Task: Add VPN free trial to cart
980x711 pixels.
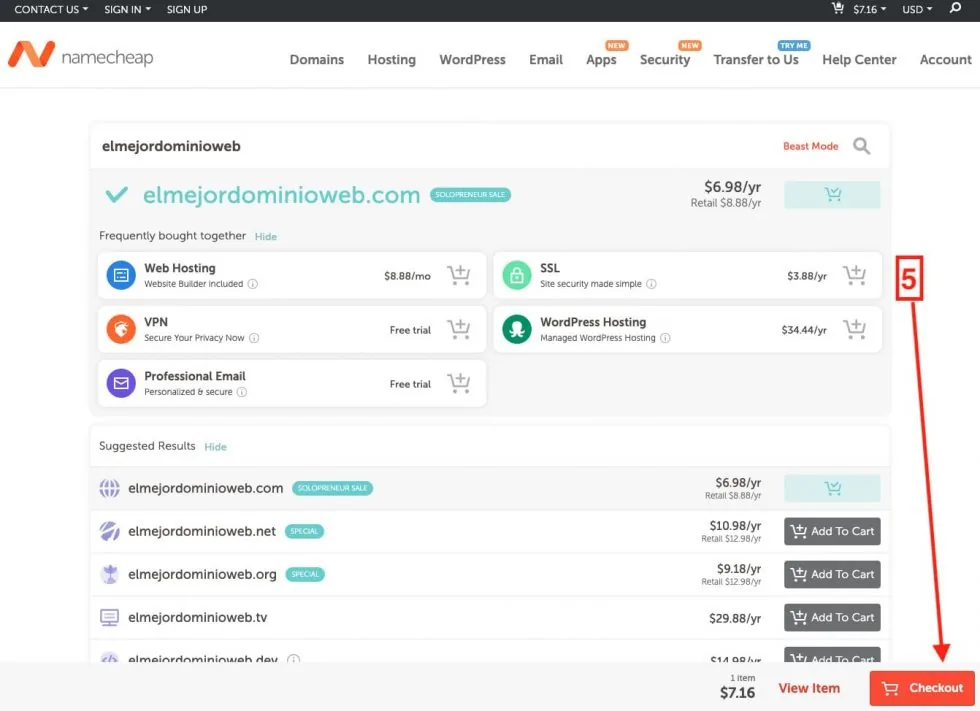Action: coord(459,329)
